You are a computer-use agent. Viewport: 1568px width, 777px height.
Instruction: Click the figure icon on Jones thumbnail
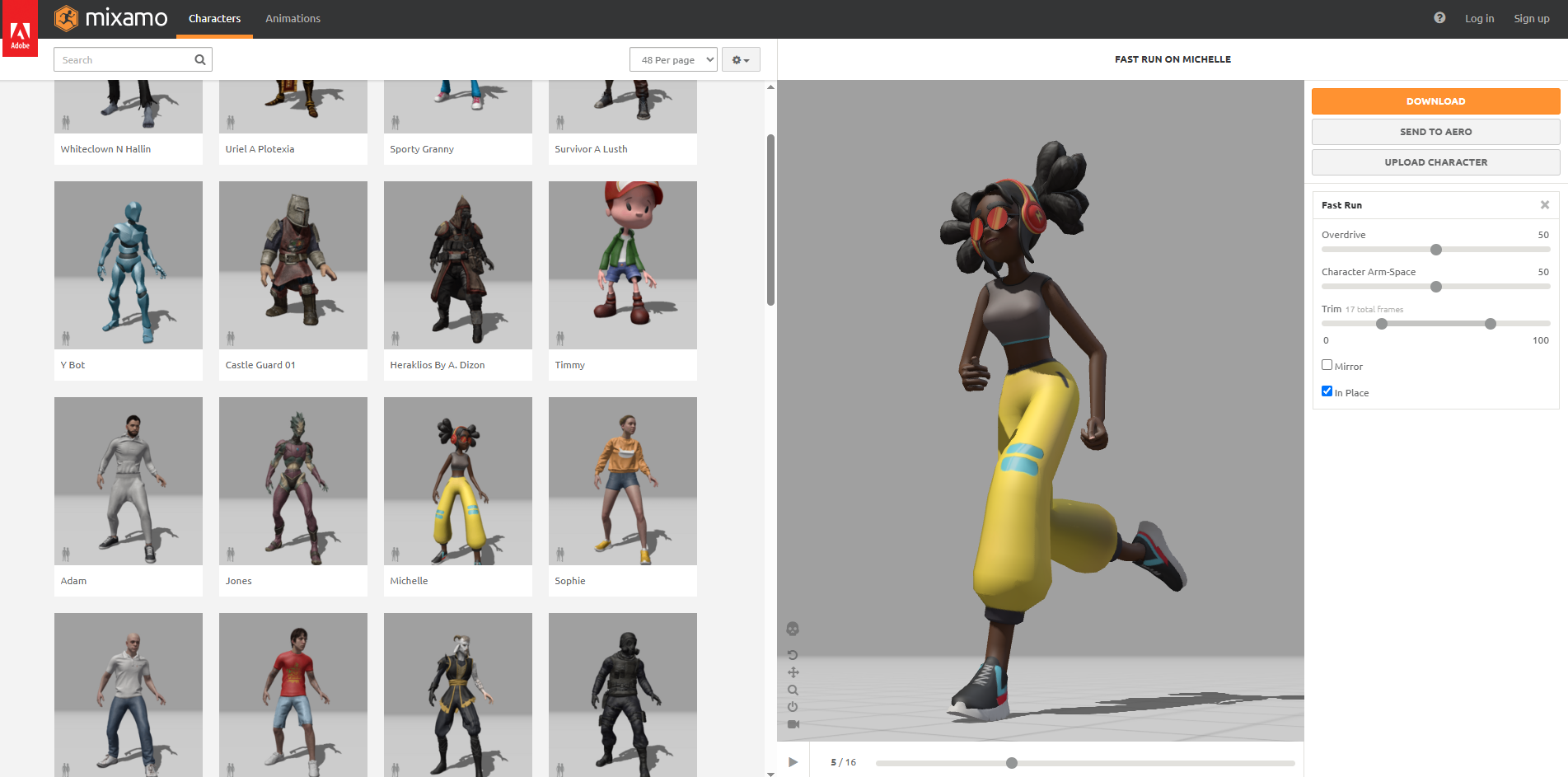coord(231,554)
